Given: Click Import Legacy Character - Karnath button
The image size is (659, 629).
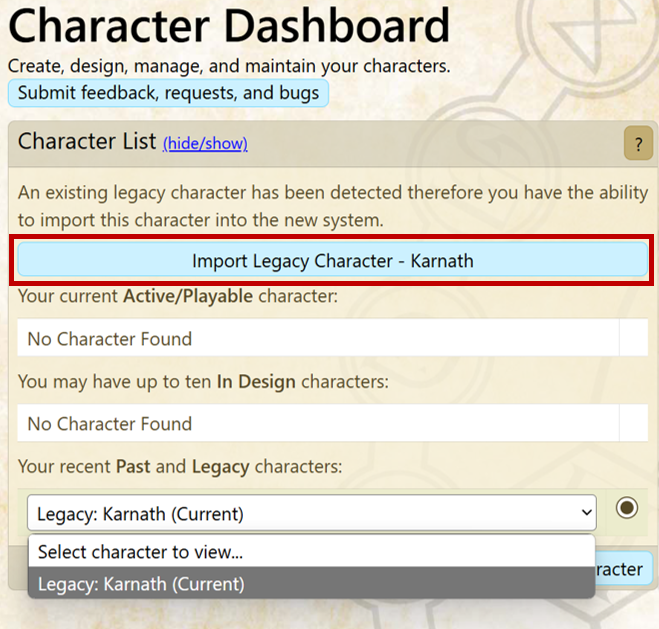Looking at the screenshot, I should 332,261.
